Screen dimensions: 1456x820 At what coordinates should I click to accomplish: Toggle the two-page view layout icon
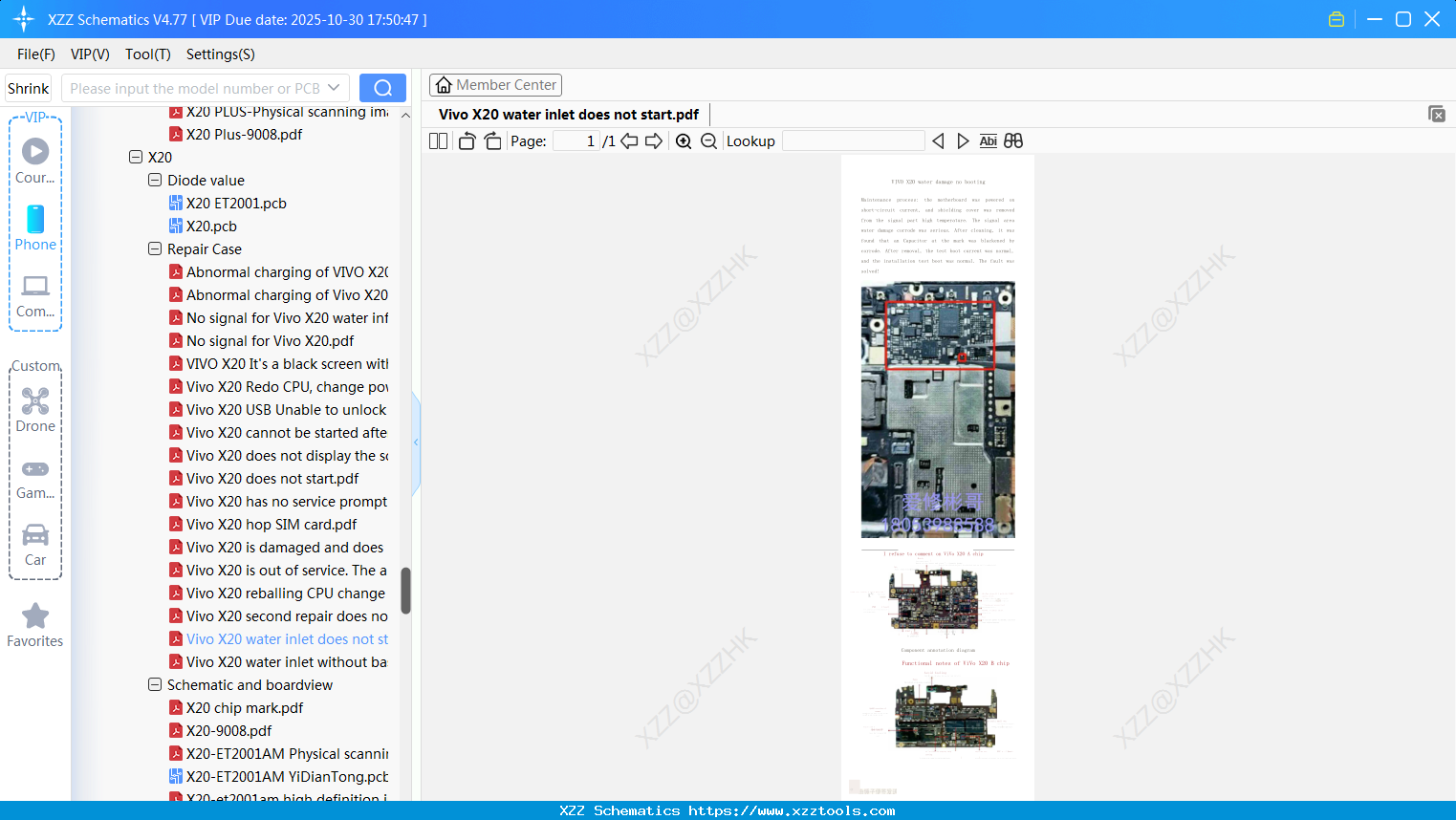point(438,141)
